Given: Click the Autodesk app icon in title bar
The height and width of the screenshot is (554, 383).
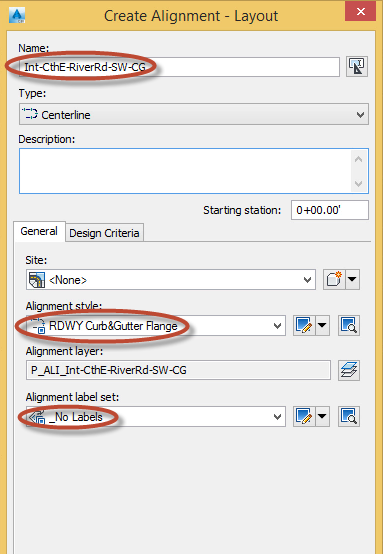Looking at the screenshot, I should 17,16.
